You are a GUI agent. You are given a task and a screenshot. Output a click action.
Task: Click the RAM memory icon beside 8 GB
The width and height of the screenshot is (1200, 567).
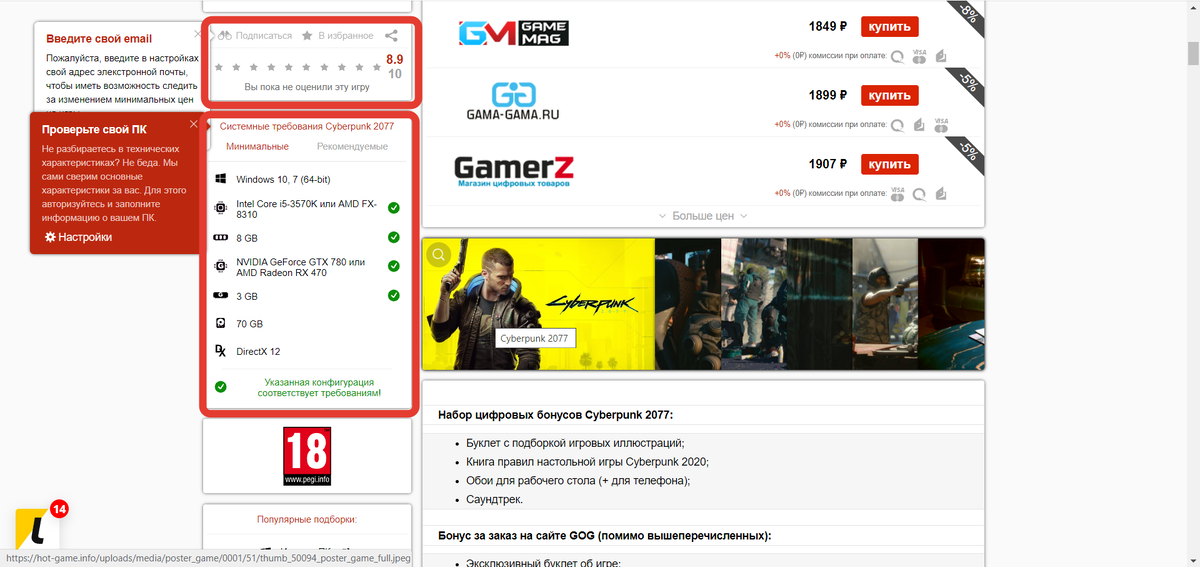pyautogui.click(x=220, y=239)
